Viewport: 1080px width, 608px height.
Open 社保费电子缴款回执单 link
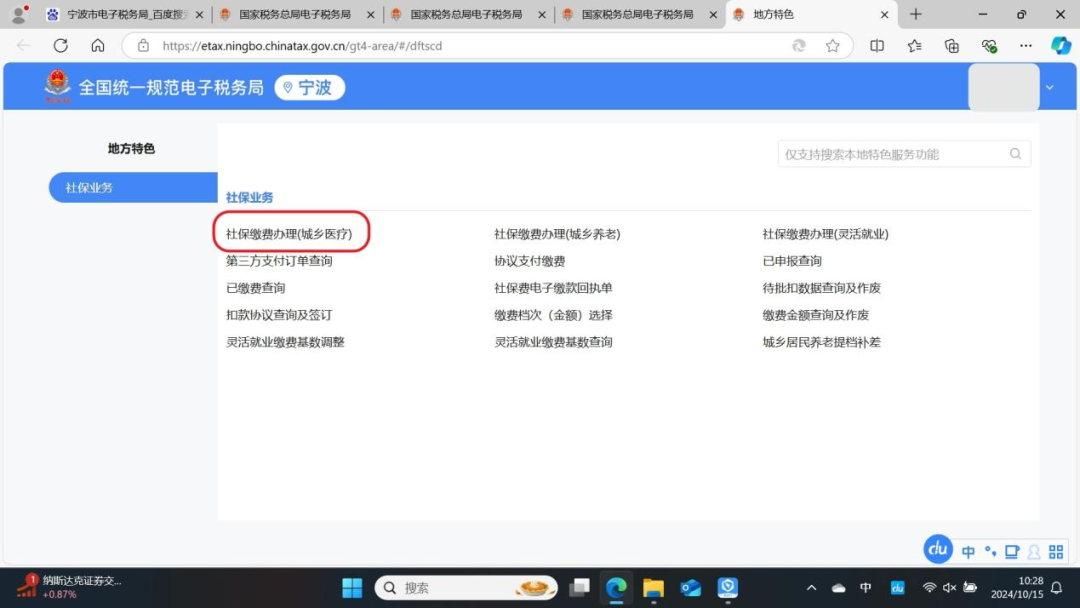[553, 288]
